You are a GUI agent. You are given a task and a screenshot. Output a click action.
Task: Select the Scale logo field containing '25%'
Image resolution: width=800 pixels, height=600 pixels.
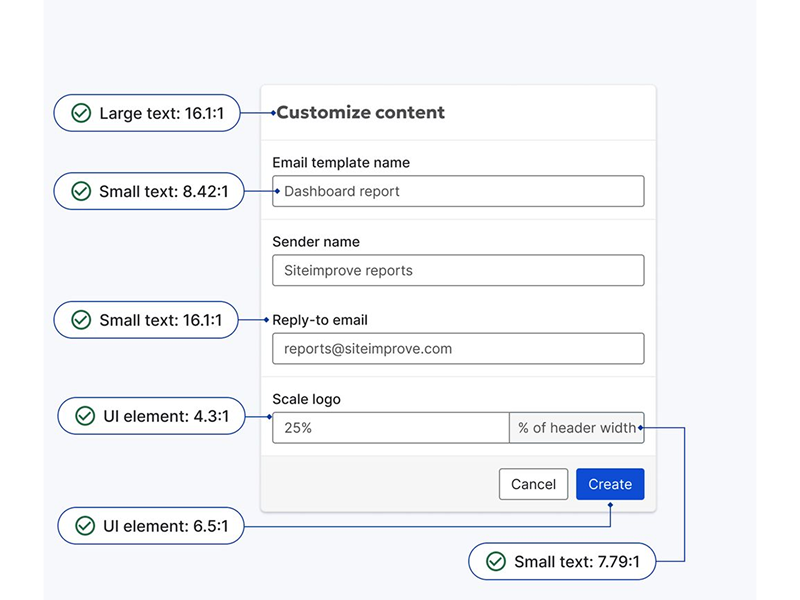click(x=390, y=427)
